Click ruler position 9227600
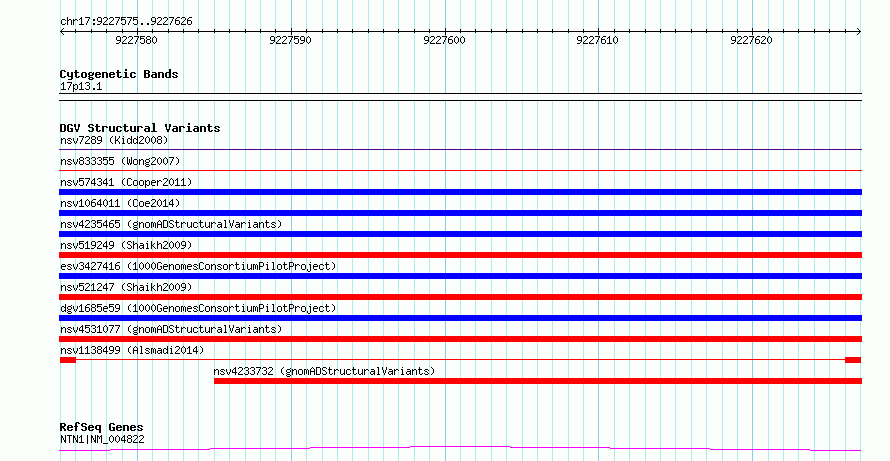The width and height of the screenshot is (890, 461). pos(444,40)
